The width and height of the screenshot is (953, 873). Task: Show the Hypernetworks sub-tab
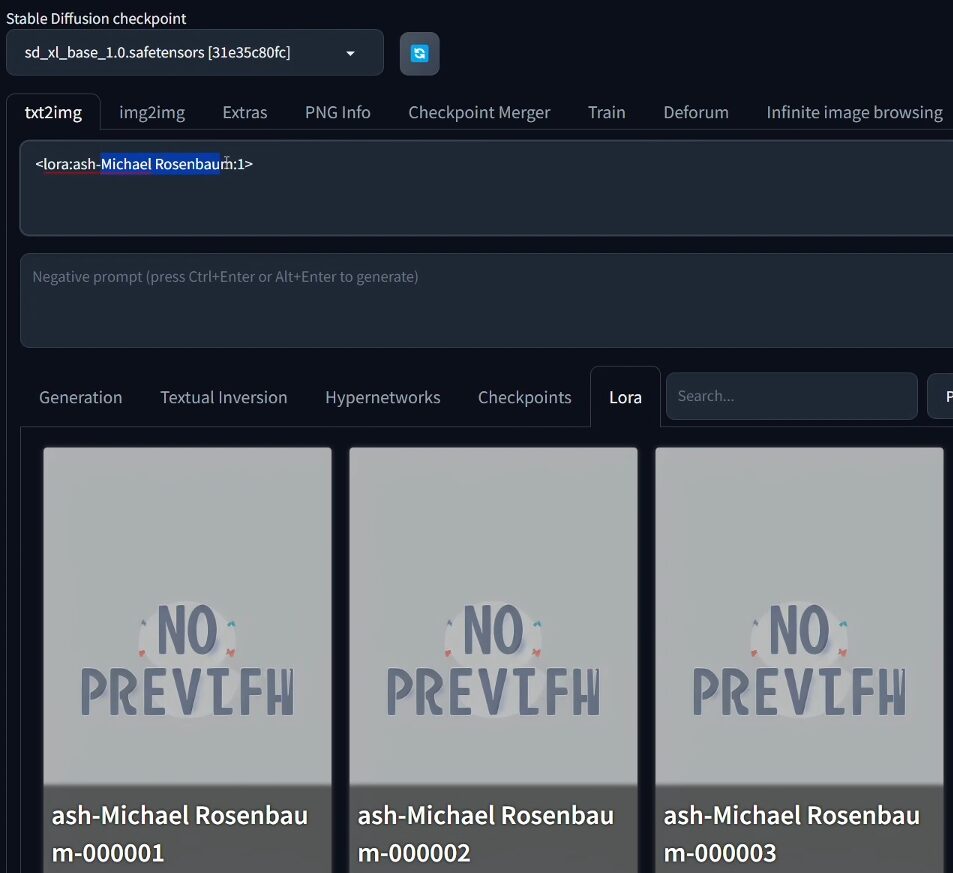point(382,397)
